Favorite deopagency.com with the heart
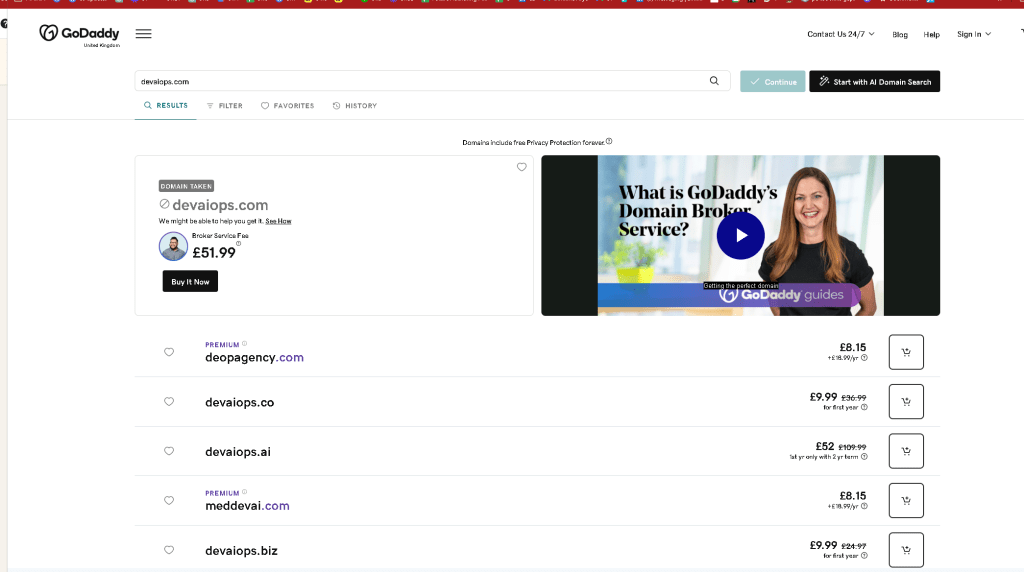Screen dimensions: 1024x572 coord(169,352)
